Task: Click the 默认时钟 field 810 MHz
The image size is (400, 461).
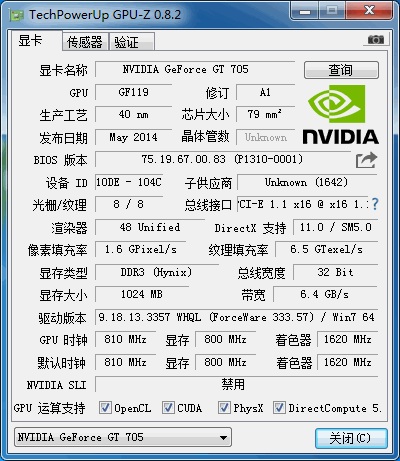Action: click(x=126, y=362)
